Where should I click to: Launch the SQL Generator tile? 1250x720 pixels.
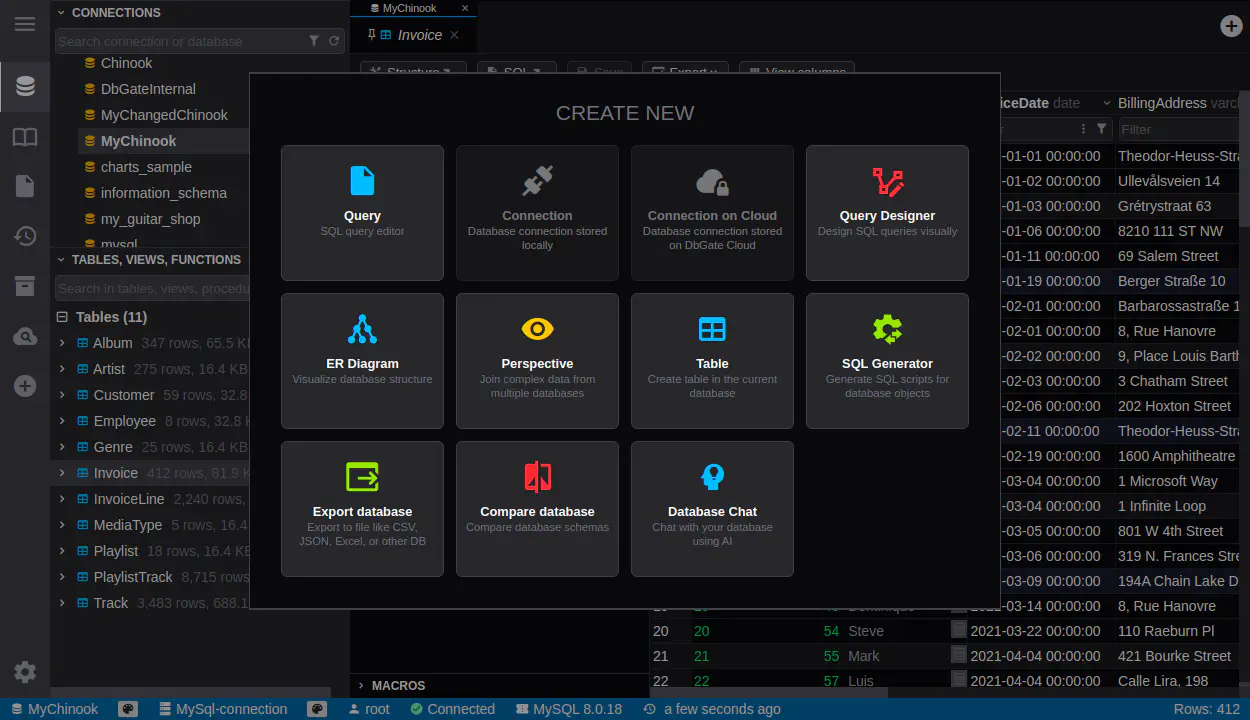point(887,360)
